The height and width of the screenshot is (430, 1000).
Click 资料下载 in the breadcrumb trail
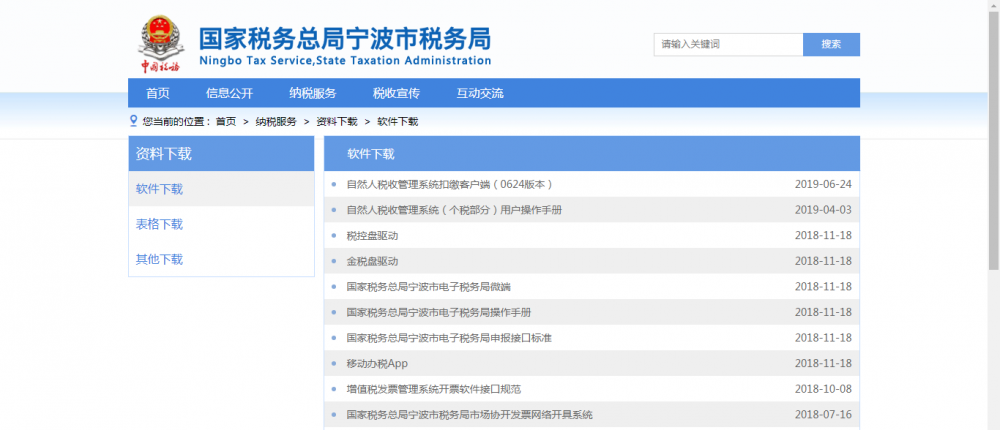tap(336, 122)
